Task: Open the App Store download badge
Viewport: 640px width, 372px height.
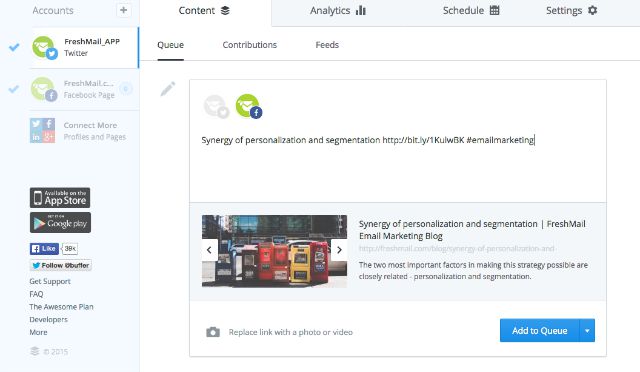Action: pyautogui.click(x=60, y=198)
